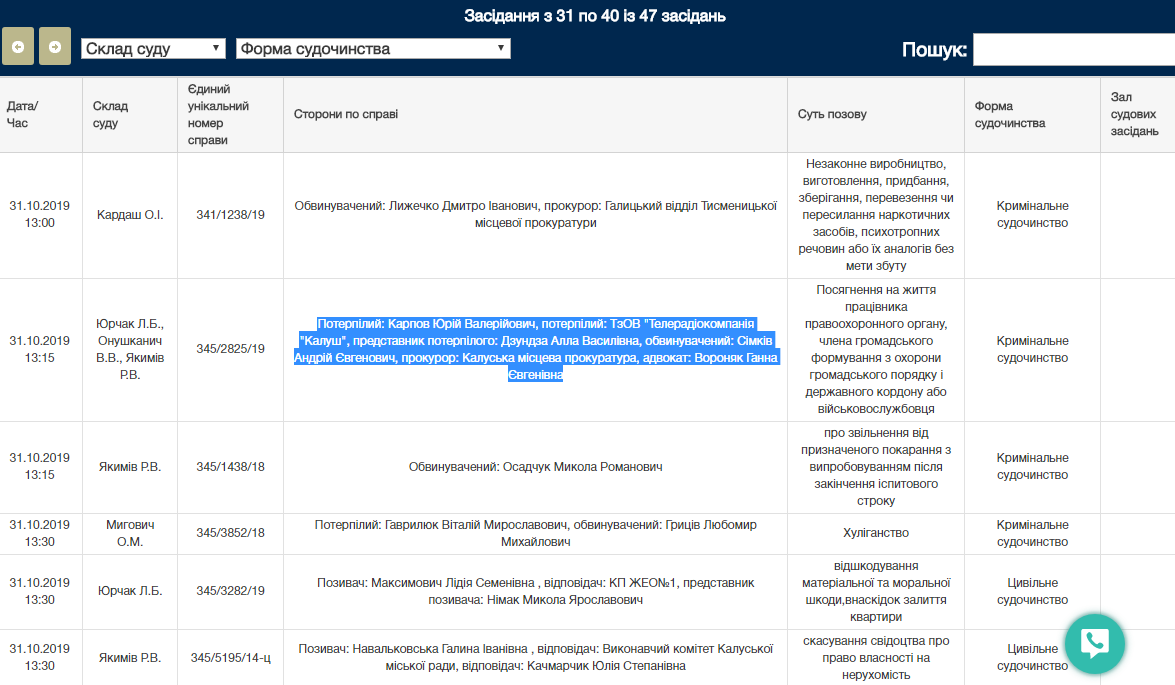
Task: Click the next page arrow button
Action: pos(55,46)
